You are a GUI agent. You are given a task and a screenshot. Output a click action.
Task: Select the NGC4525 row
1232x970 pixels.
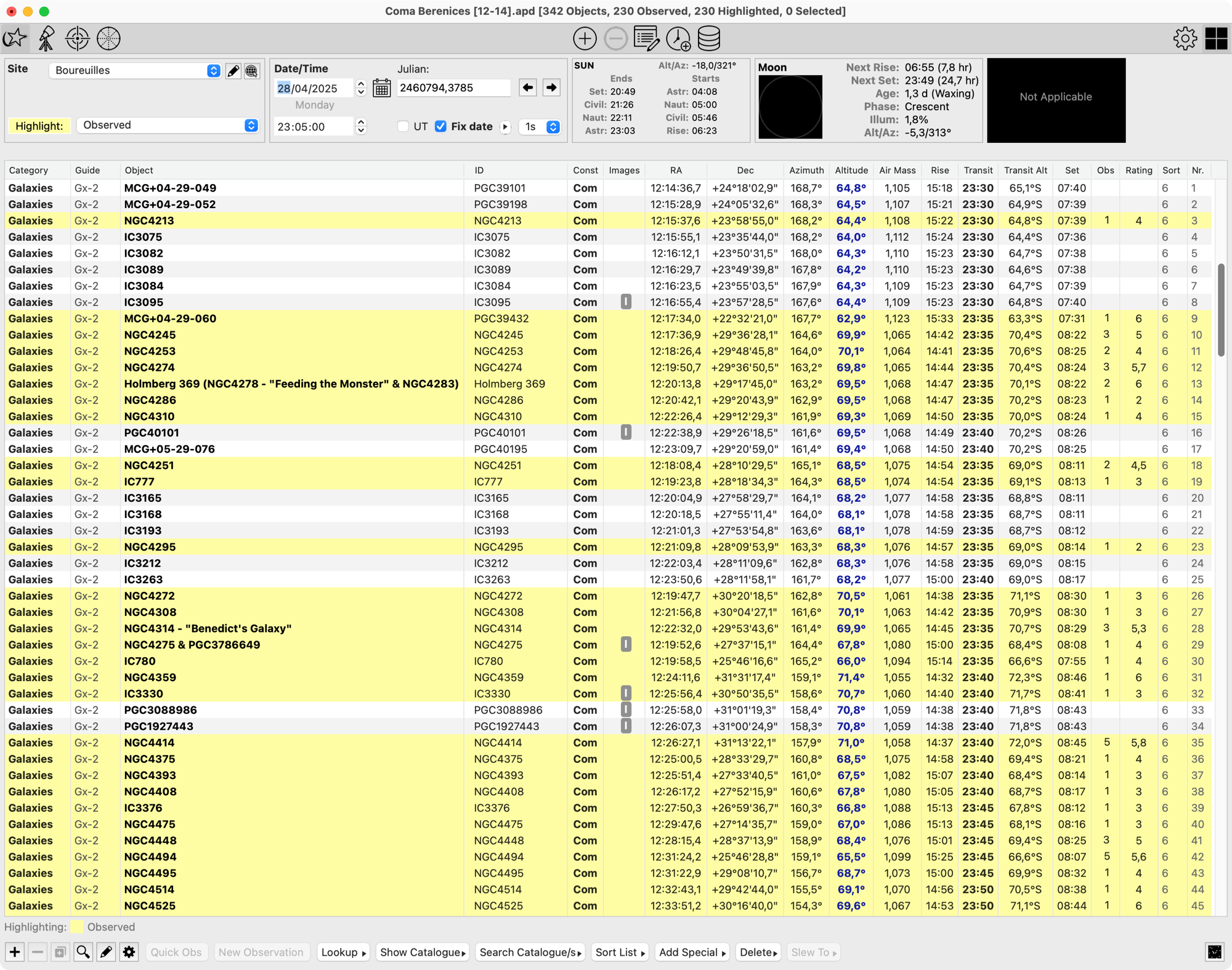608,905
